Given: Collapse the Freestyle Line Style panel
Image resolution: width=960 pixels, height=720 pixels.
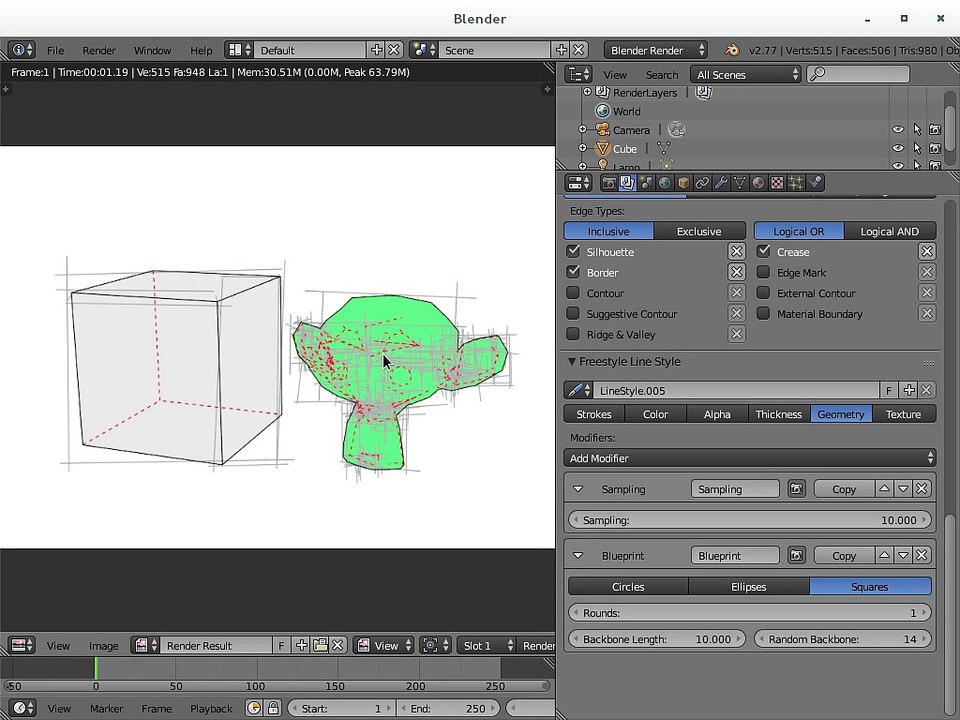Looking at the screenshot, I should pyautogui.click(x=572, y=361).
